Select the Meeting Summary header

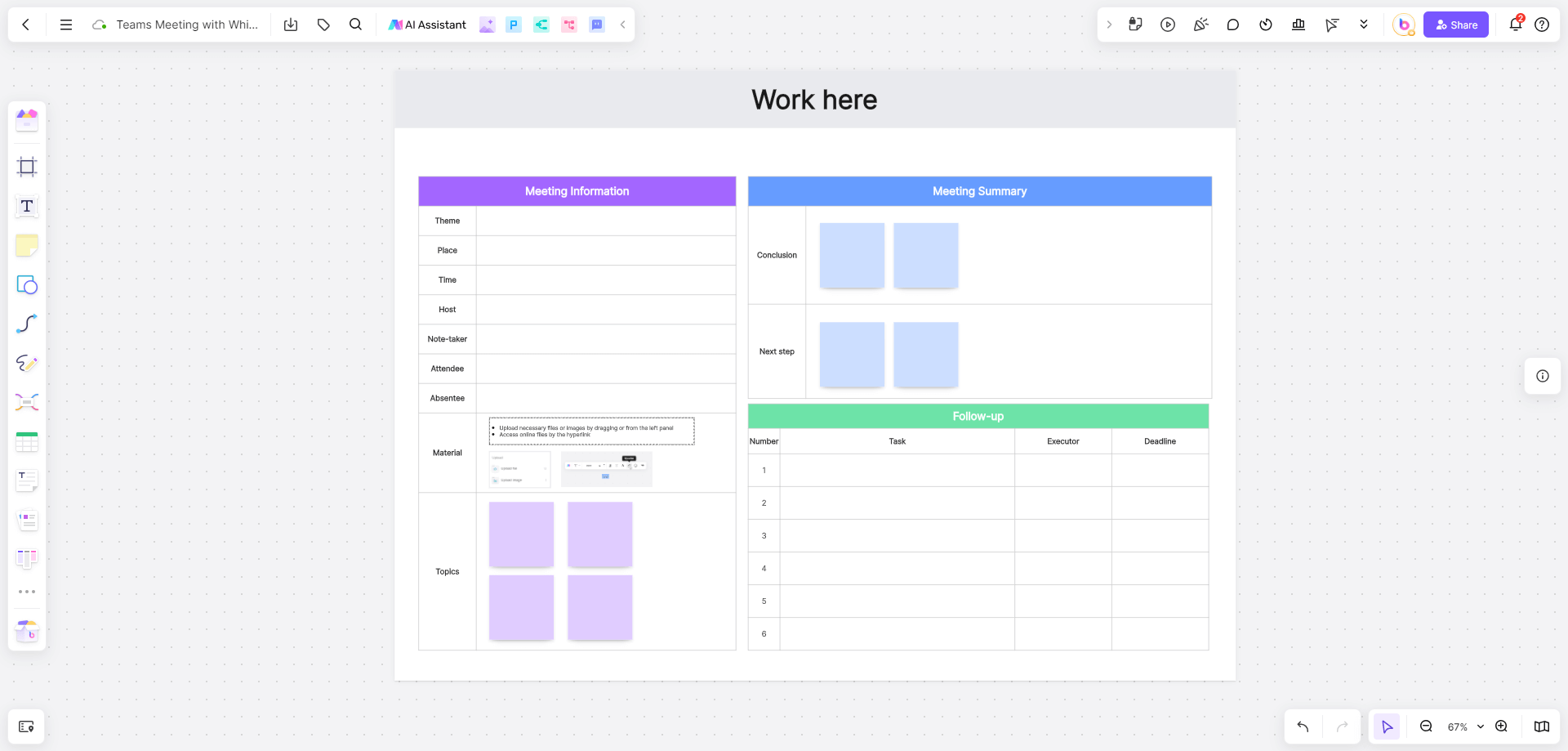tap(979, 191)
